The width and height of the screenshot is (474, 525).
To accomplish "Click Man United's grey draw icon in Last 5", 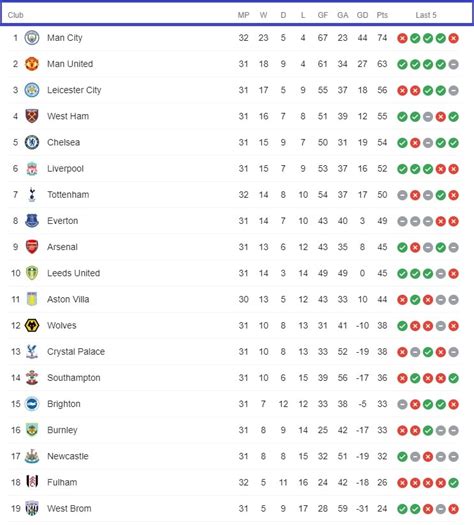I will coord(454,64).
